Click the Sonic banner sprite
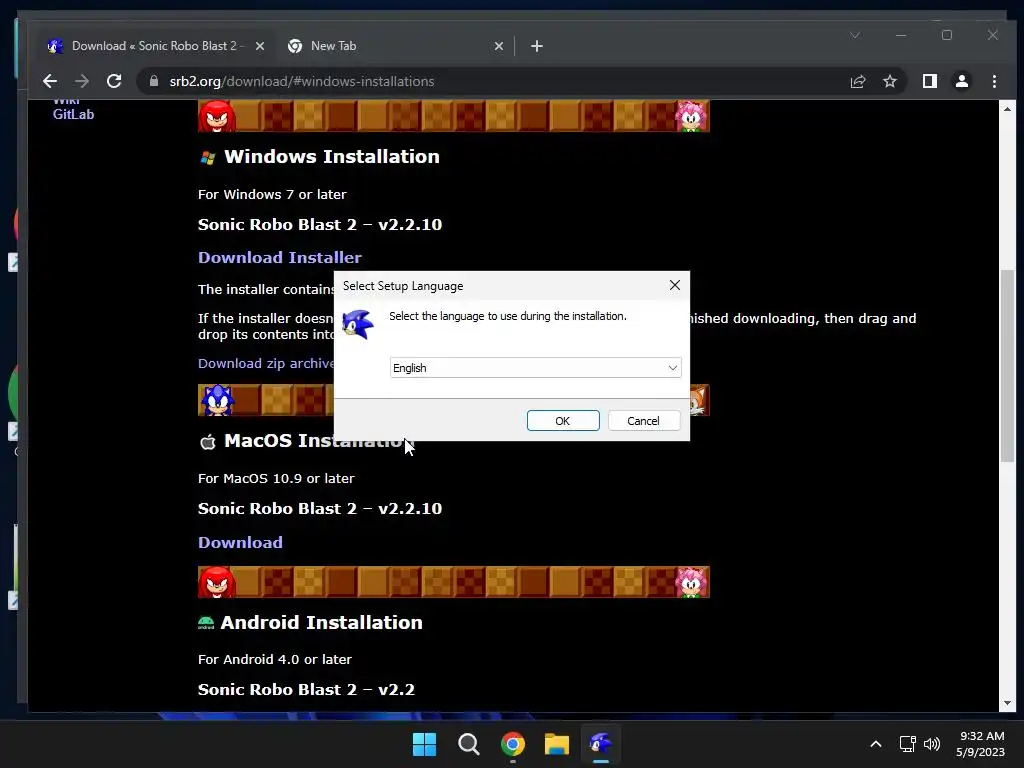The height and width of the screenshot is (768, 1024). pos(217,400)
